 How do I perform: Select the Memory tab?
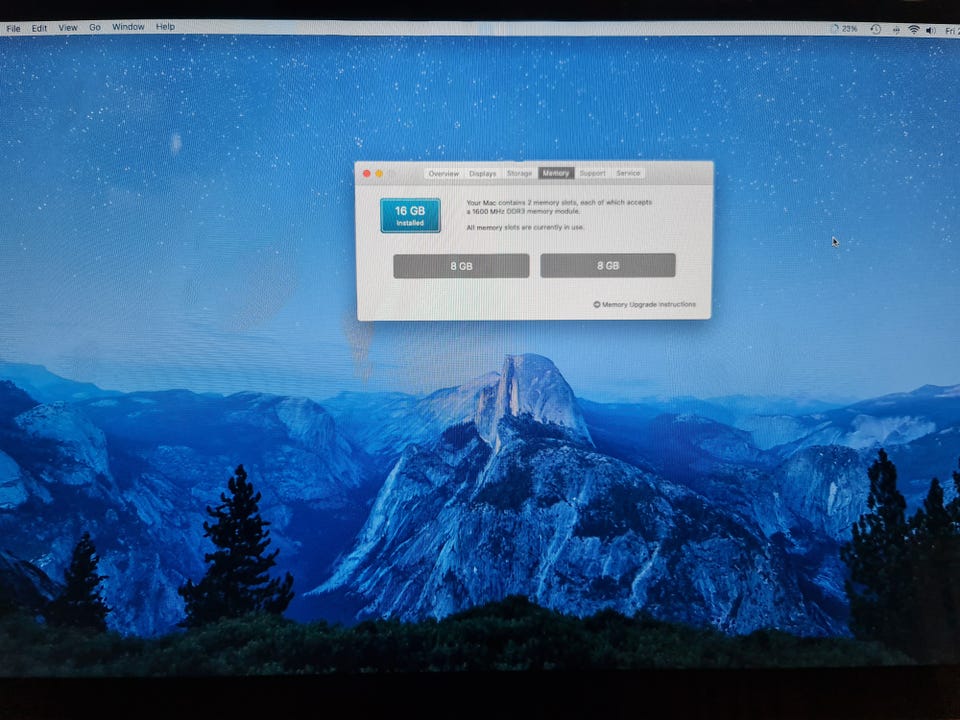coord(556,173)
